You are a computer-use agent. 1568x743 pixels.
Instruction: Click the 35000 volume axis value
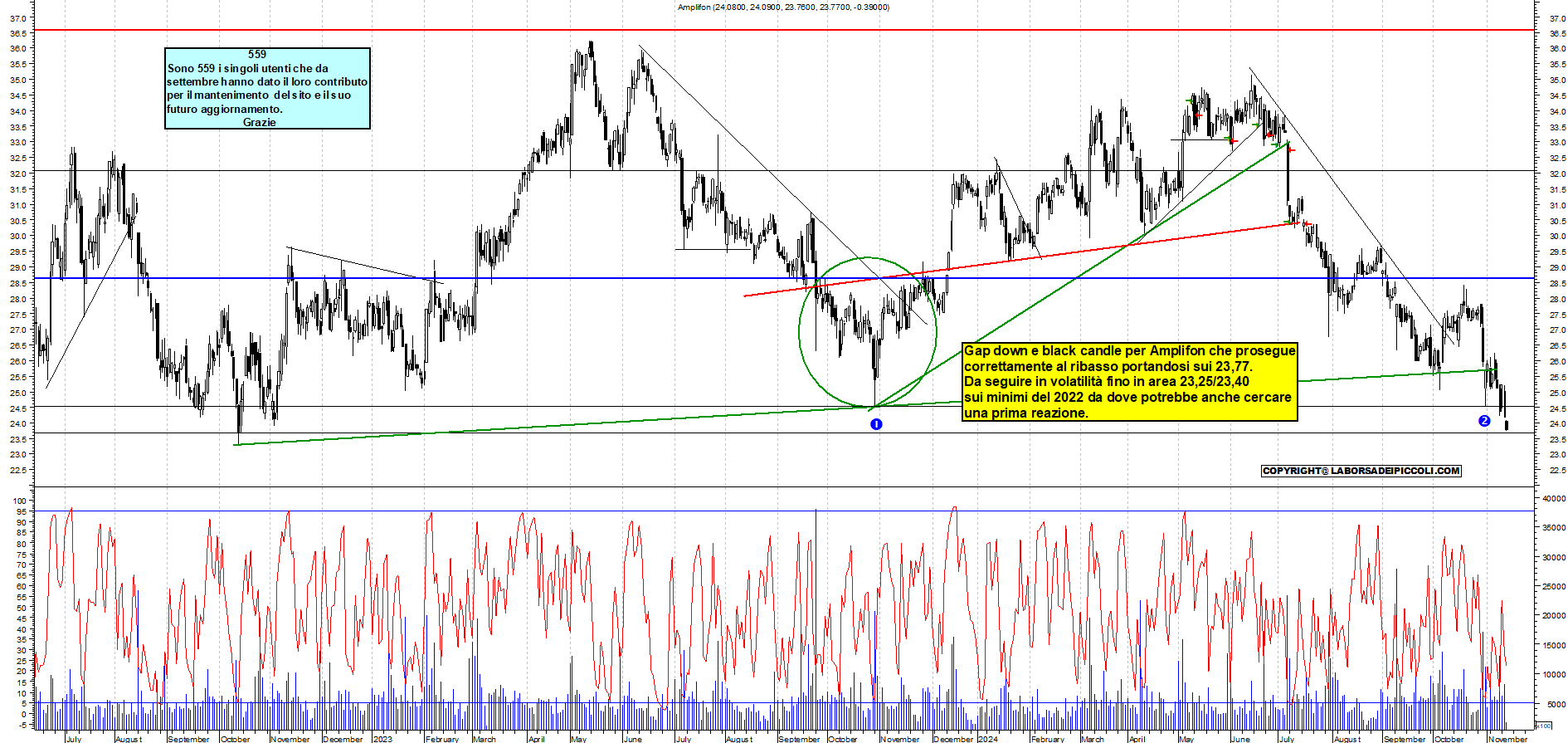pos(1554,528)
